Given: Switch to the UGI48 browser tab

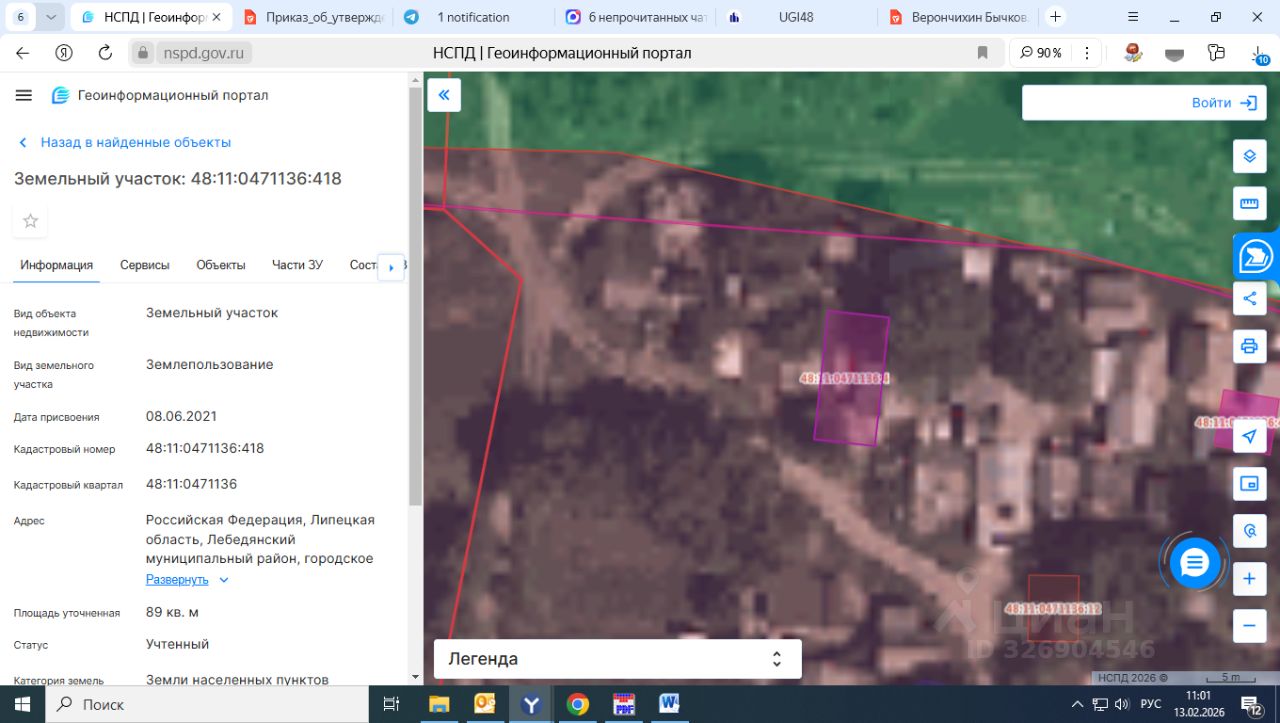Looking at the screenshot, I should pos(794,17).
